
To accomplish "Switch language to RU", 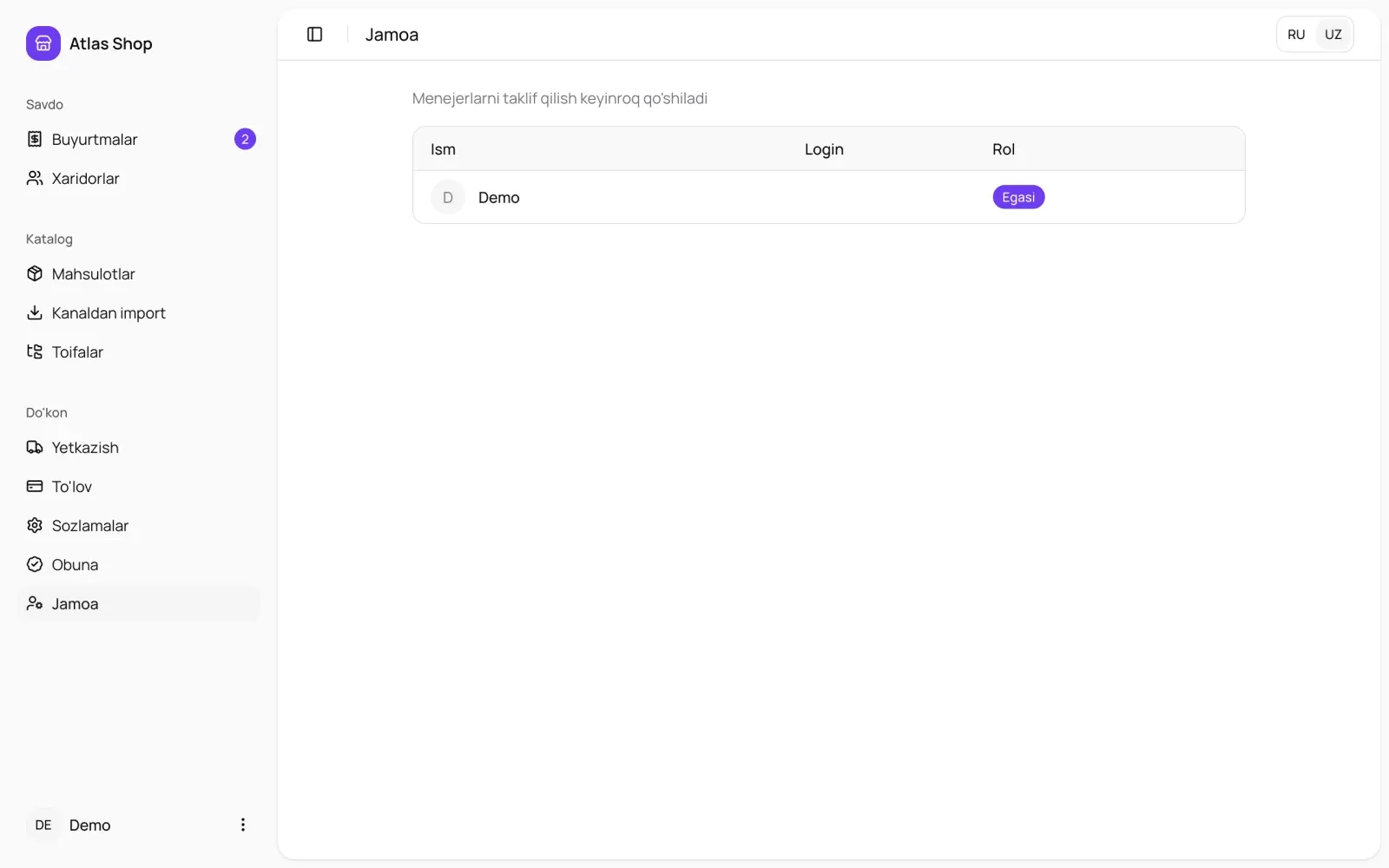I will (1296, 35).
